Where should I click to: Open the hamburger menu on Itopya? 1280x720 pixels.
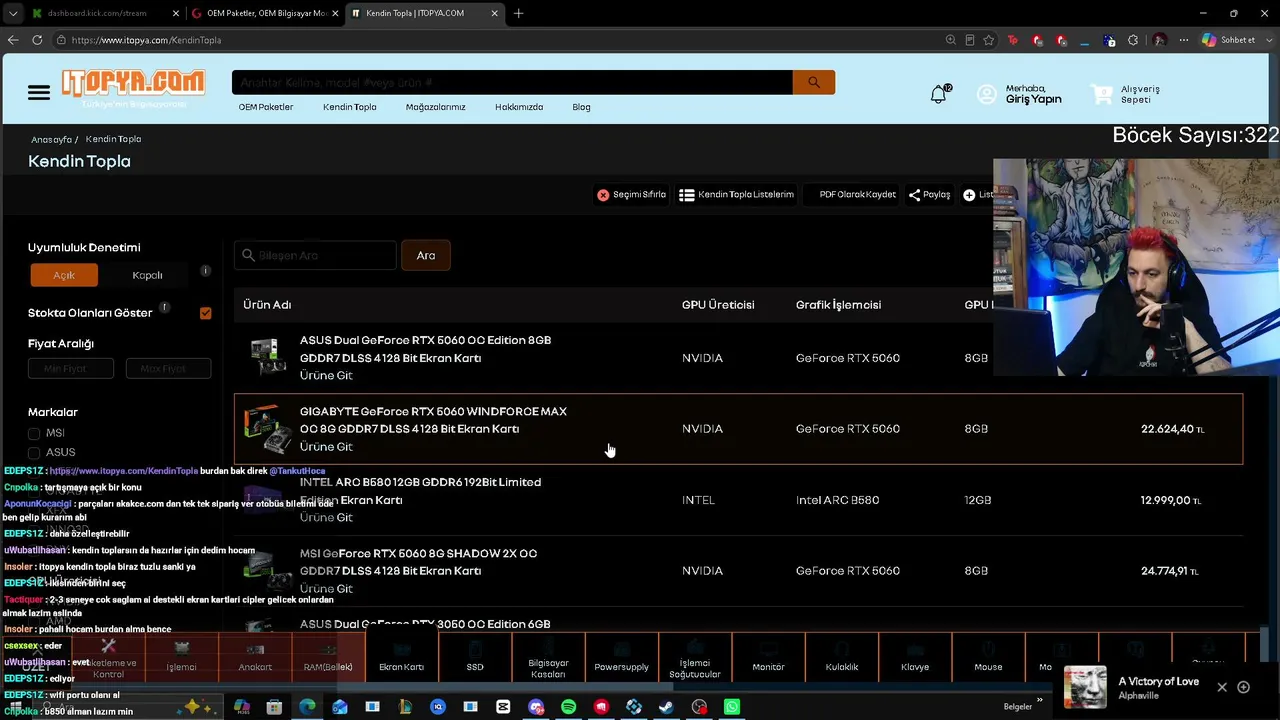point(39,93)
